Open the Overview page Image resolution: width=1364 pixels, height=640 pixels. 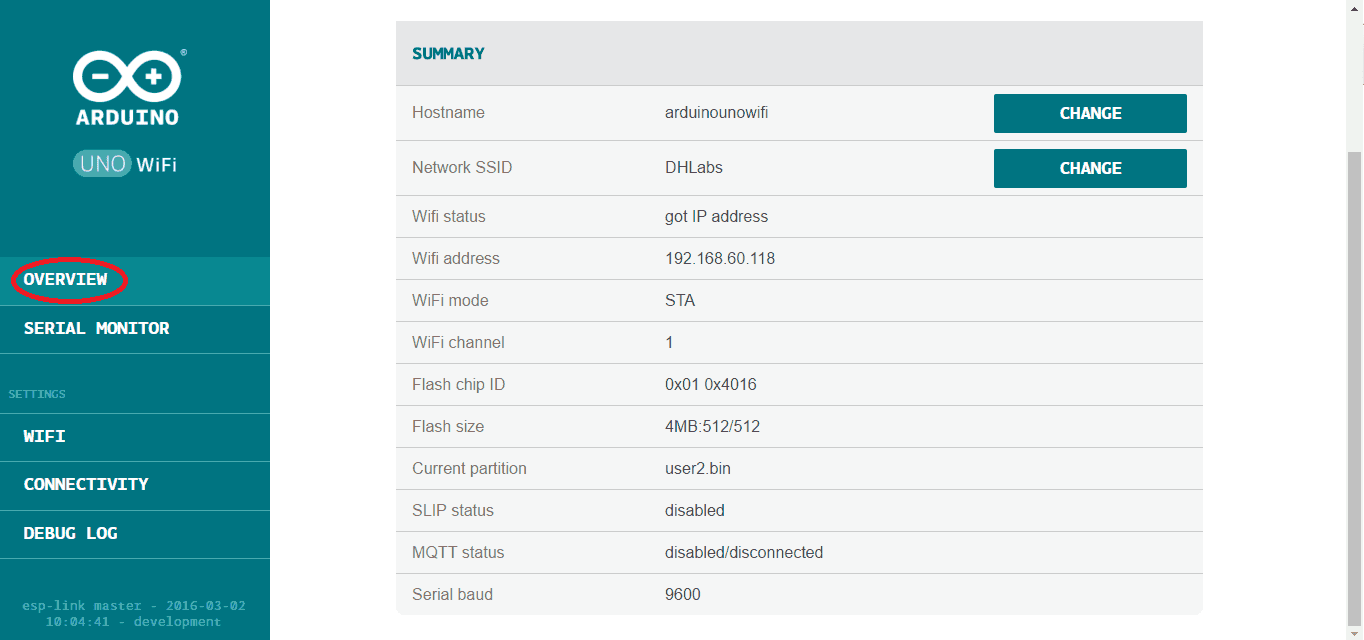coord(66,280)
